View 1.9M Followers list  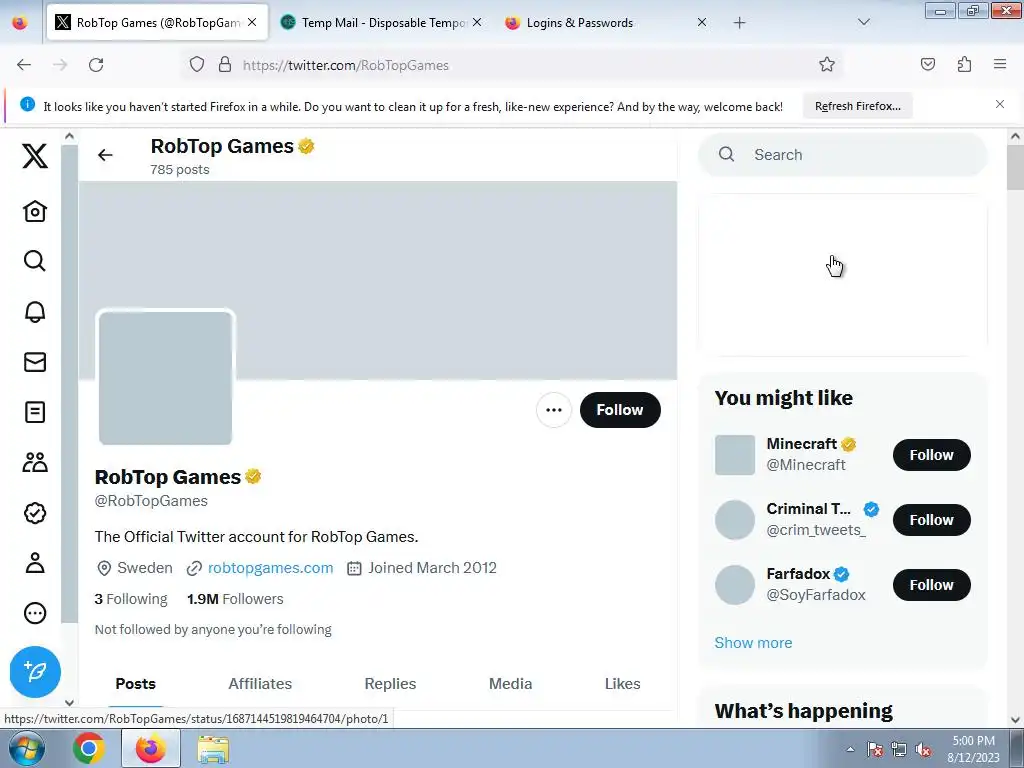(x=235, y=599)
